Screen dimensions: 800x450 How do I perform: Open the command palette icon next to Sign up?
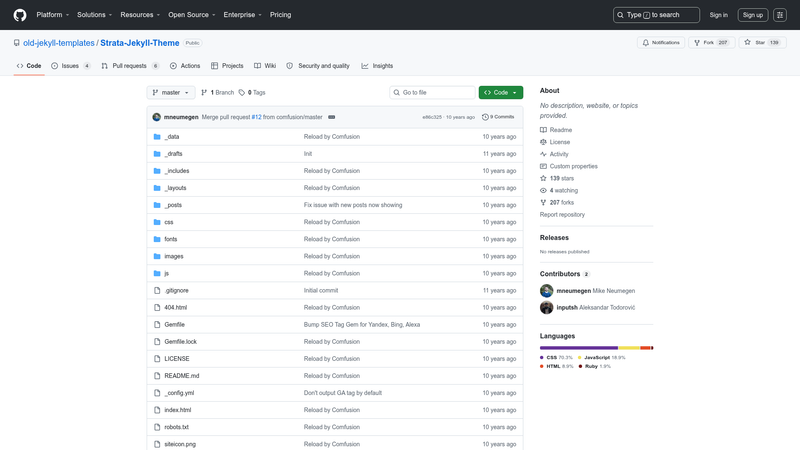point(780,15)
